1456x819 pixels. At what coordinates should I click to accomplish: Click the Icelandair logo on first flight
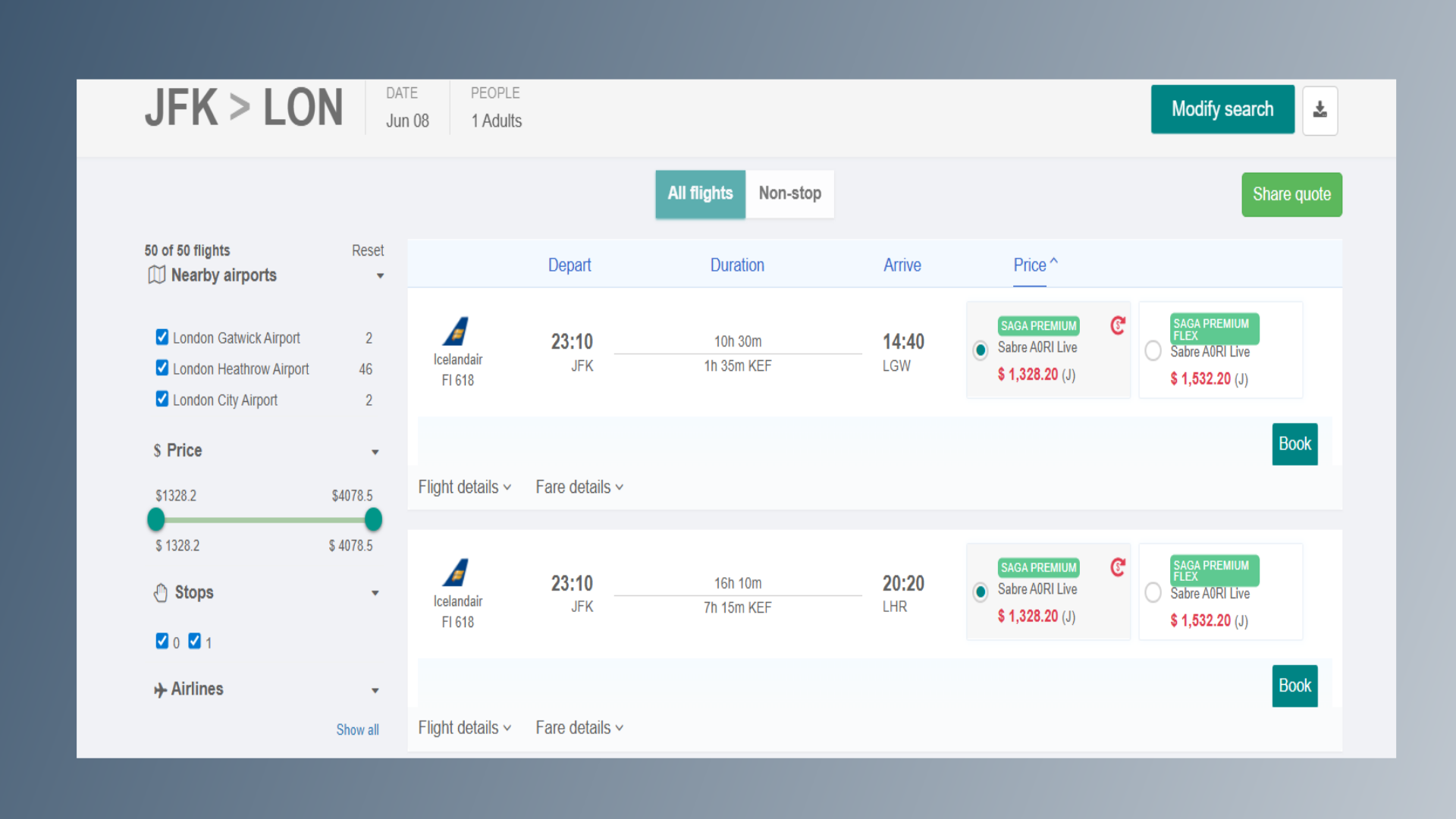point(457,331)
